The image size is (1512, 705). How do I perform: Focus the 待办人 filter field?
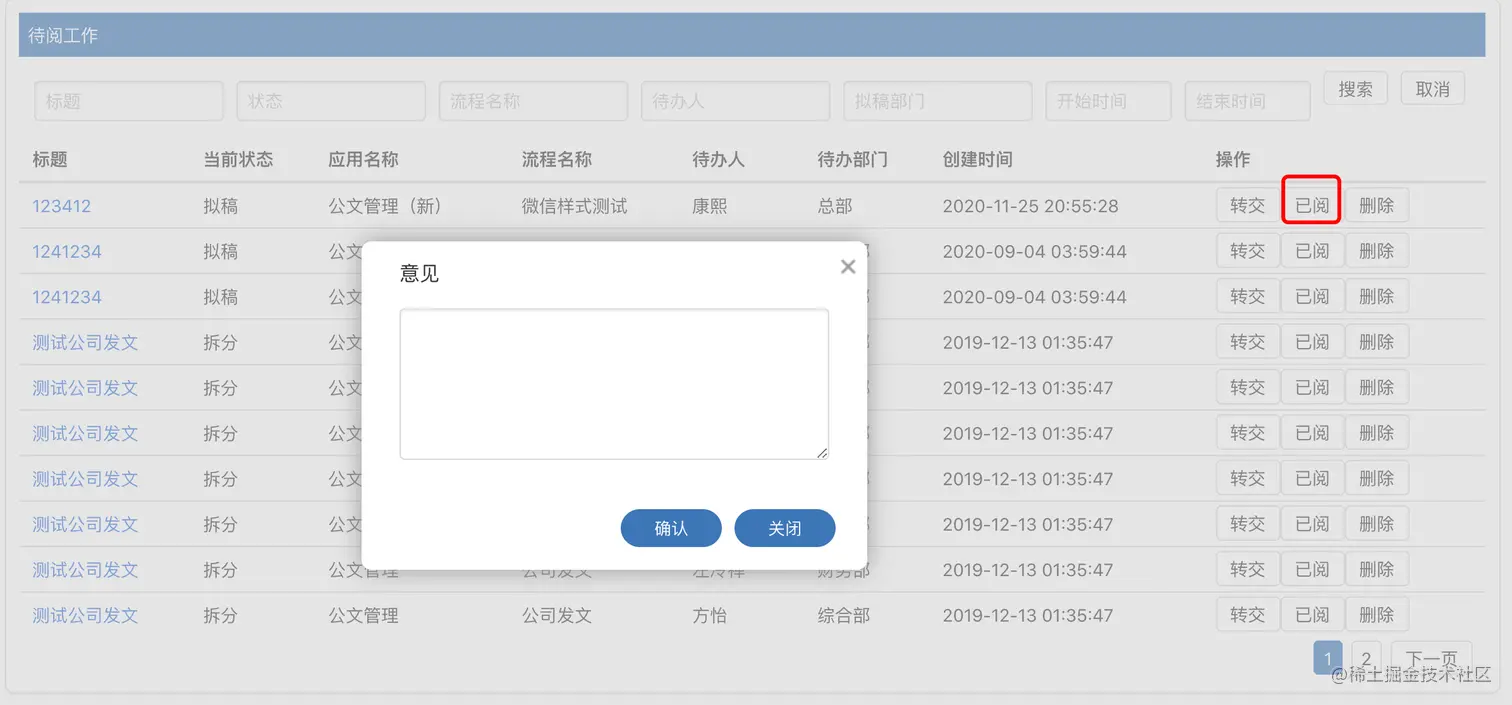(x=735, y=101)
